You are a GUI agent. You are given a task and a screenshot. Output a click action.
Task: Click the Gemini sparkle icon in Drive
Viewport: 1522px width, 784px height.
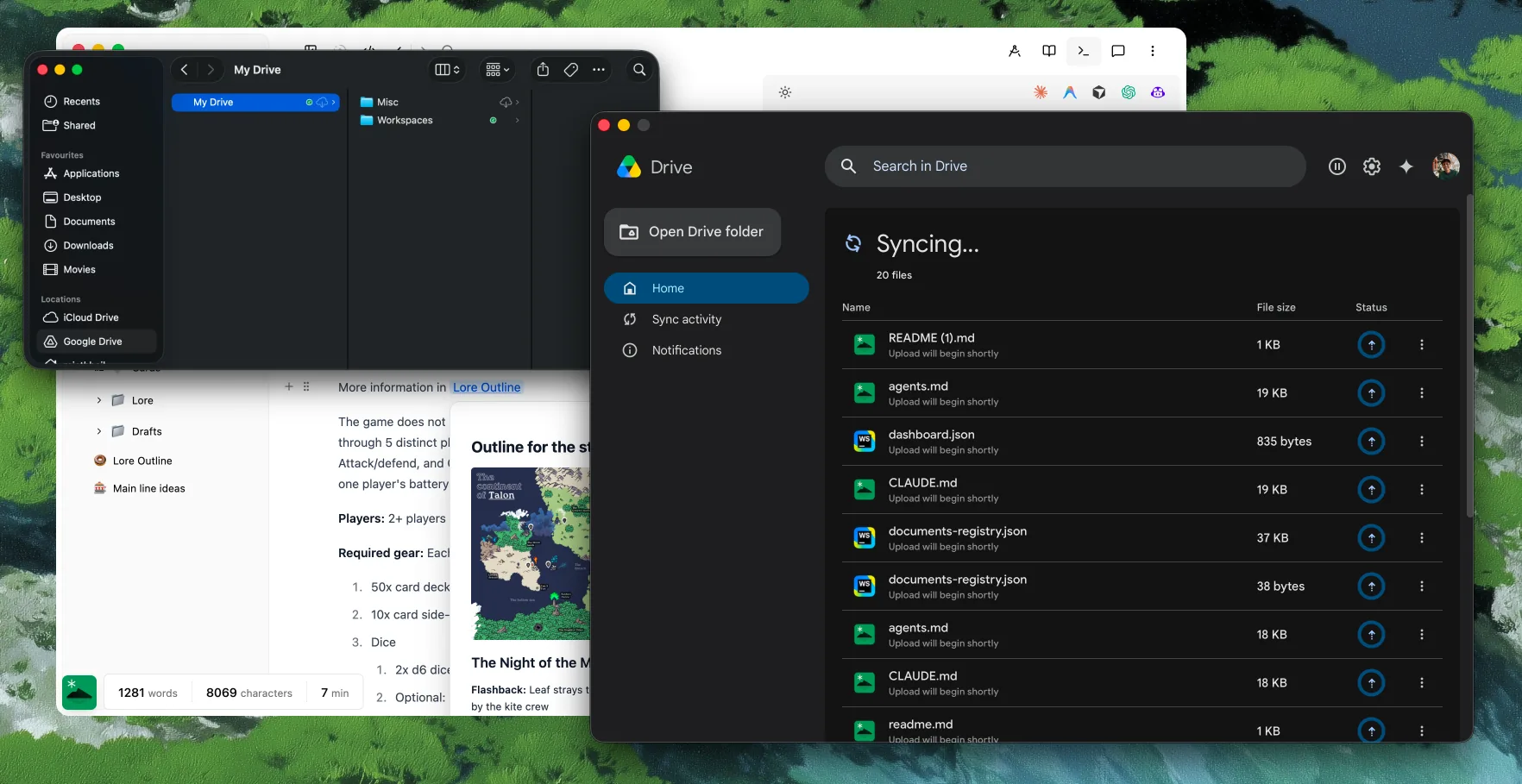tap(1406, 166)
